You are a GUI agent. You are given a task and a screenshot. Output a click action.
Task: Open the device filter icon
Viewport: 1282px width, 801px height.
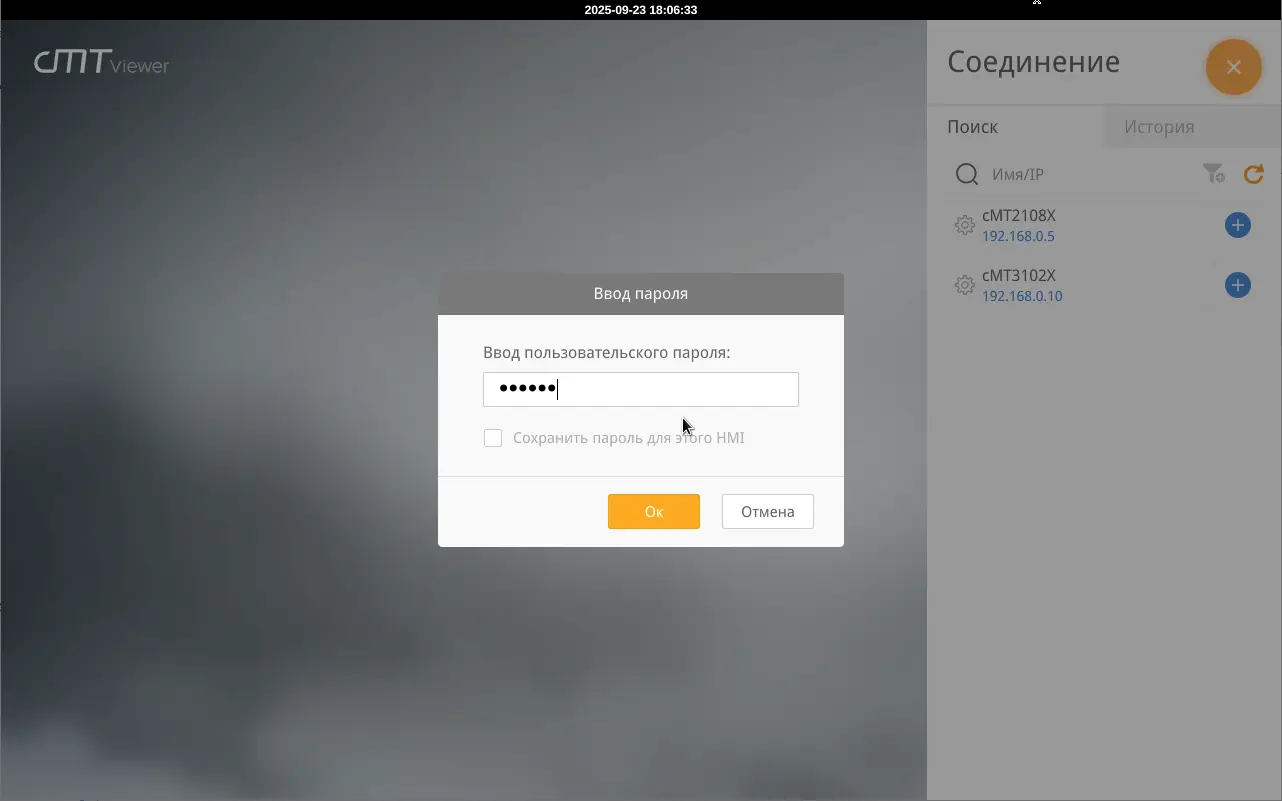pos(1213,174)
